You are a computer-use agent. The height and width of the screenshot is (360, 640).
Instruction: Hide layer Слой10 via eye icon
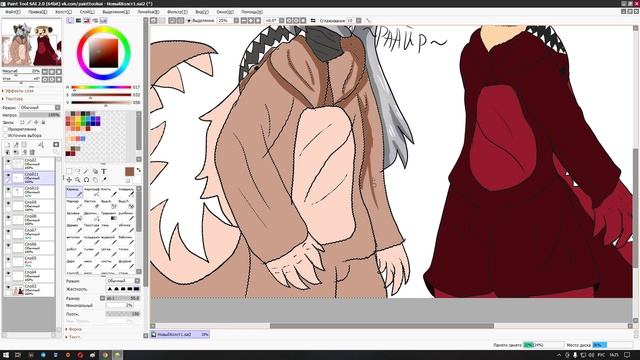point(8,190)
